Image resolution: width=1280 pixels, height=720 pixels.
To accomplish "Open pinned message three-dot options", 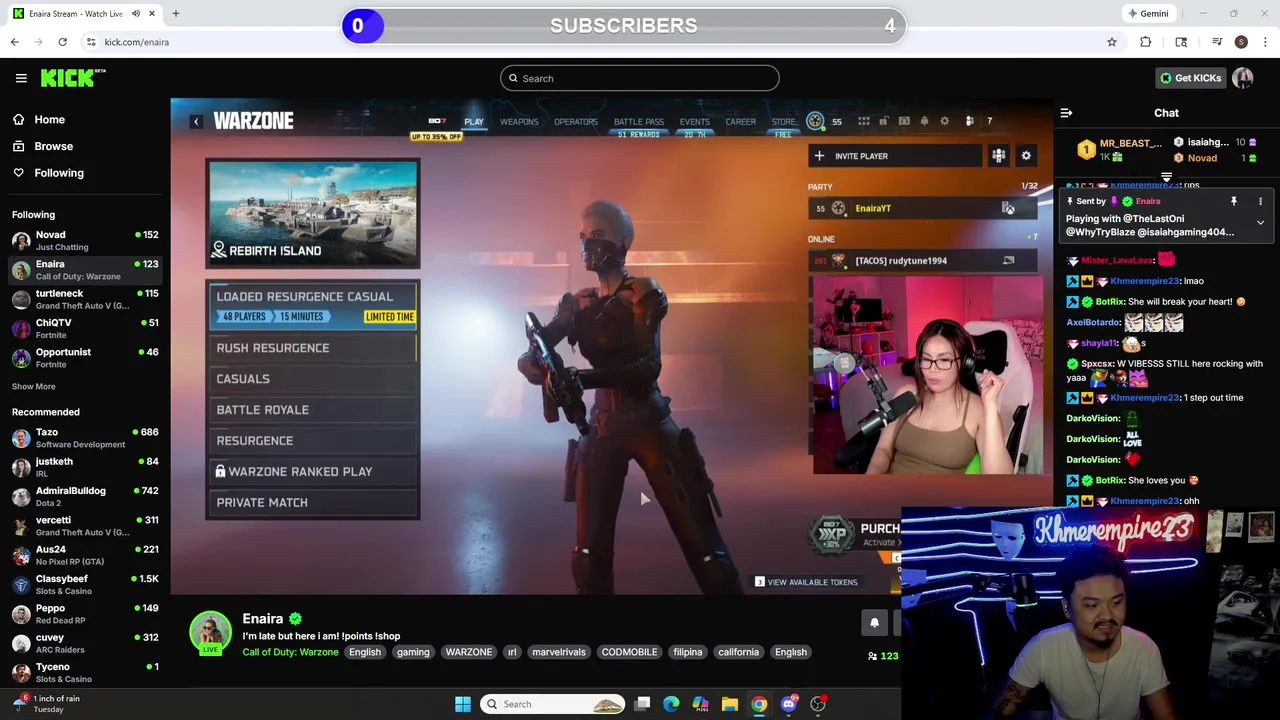I will [1260, 201].
